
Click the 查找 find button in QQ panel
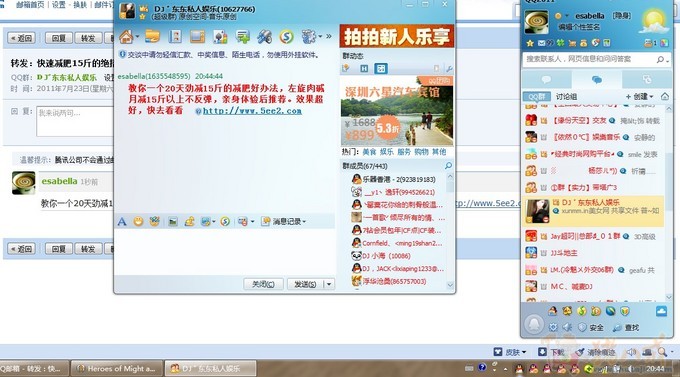(x=626, y=328)
